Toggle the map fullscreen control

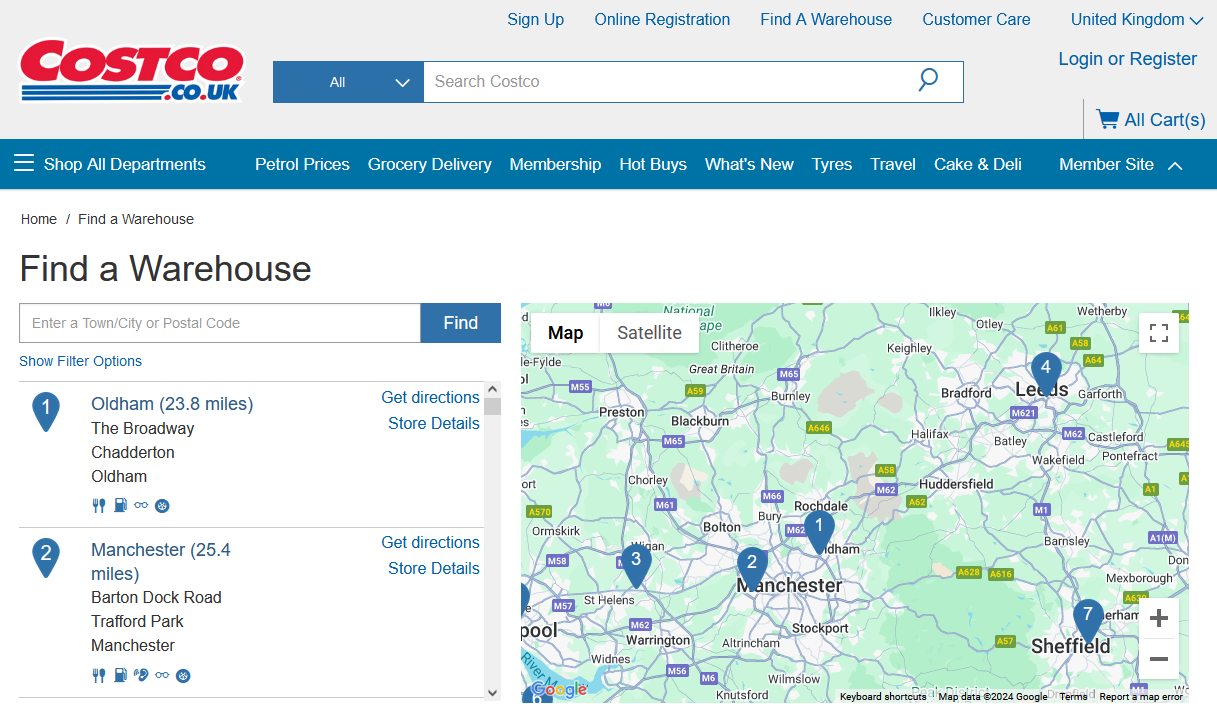1158,332
